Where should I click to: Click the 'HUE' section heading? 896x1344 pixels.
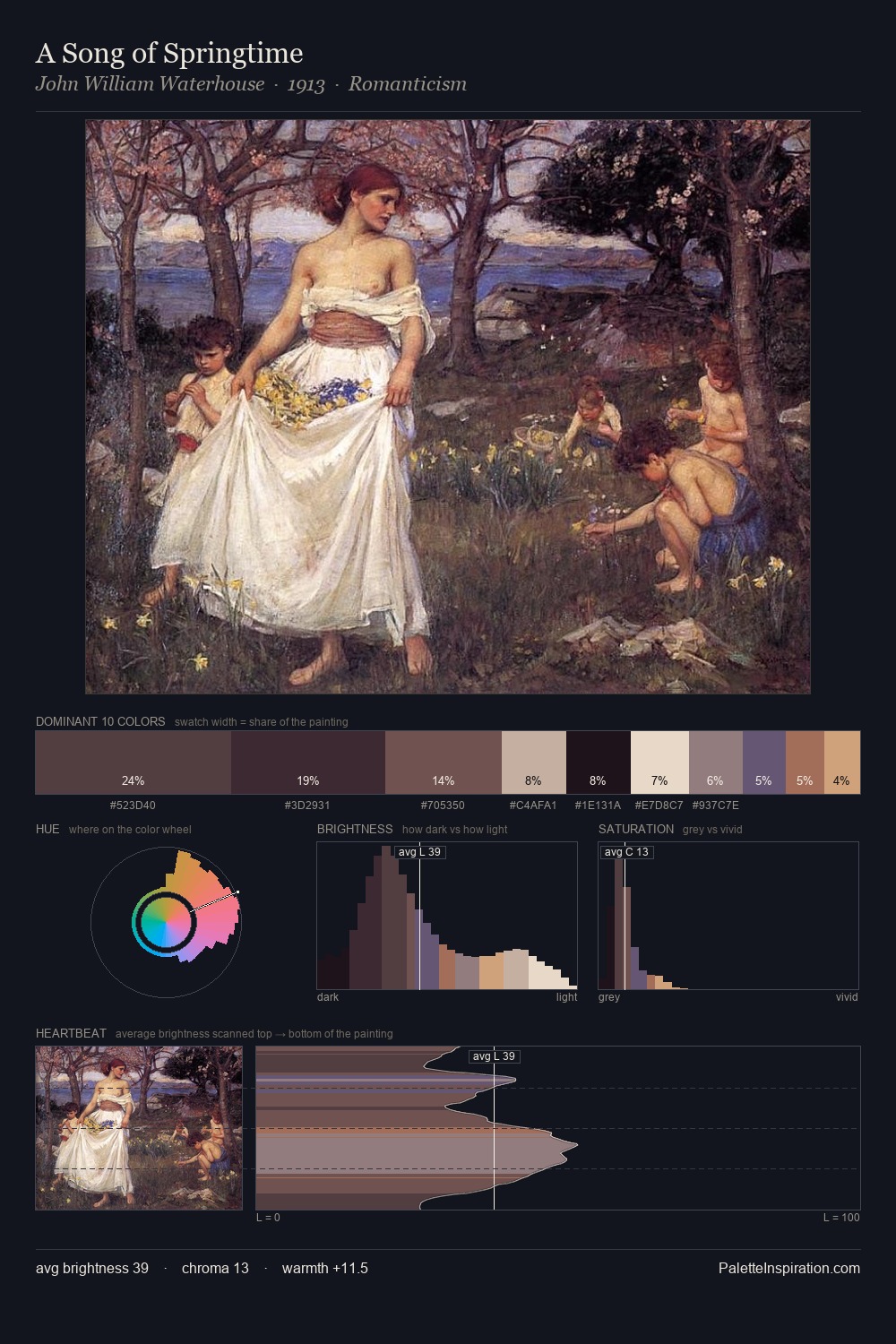point(47,829)
